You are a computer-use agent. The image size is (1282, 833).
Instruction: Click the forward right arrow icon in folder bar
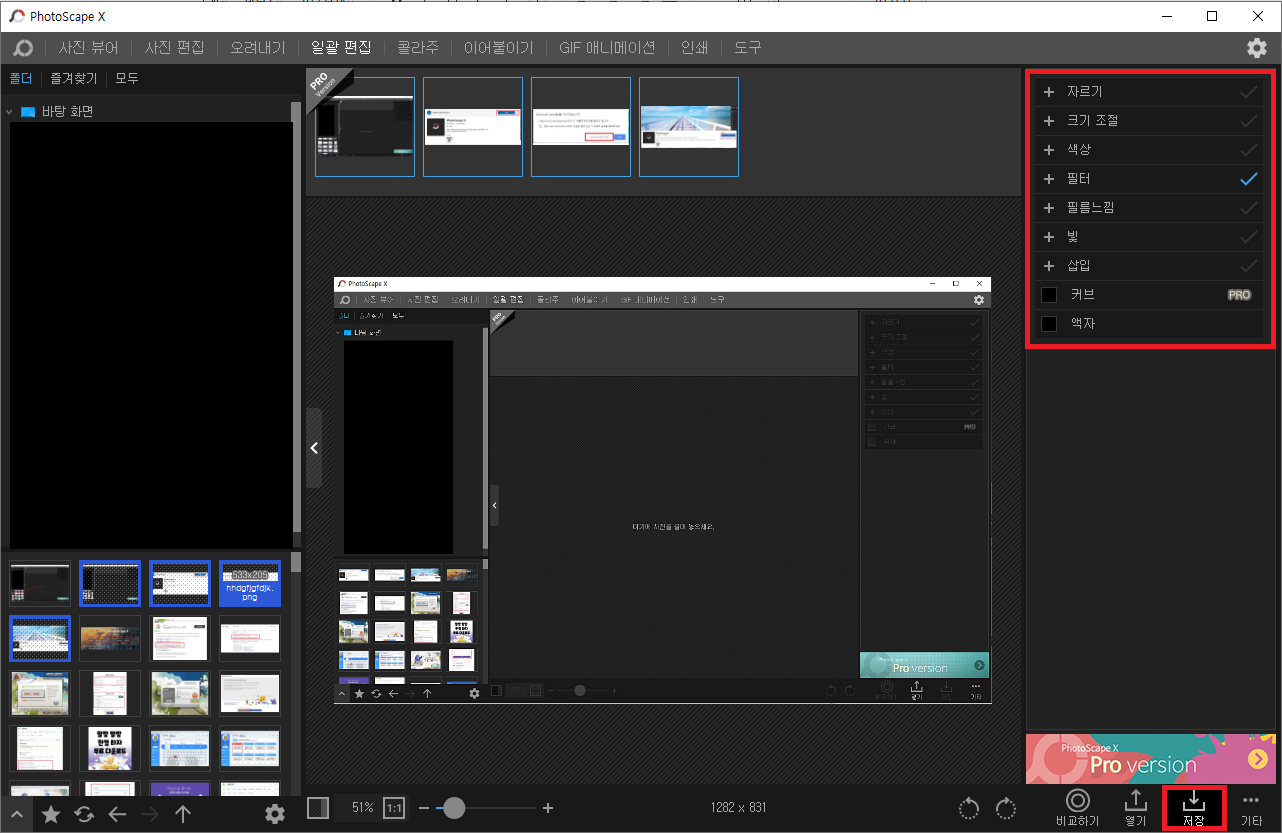coord(150,814)
